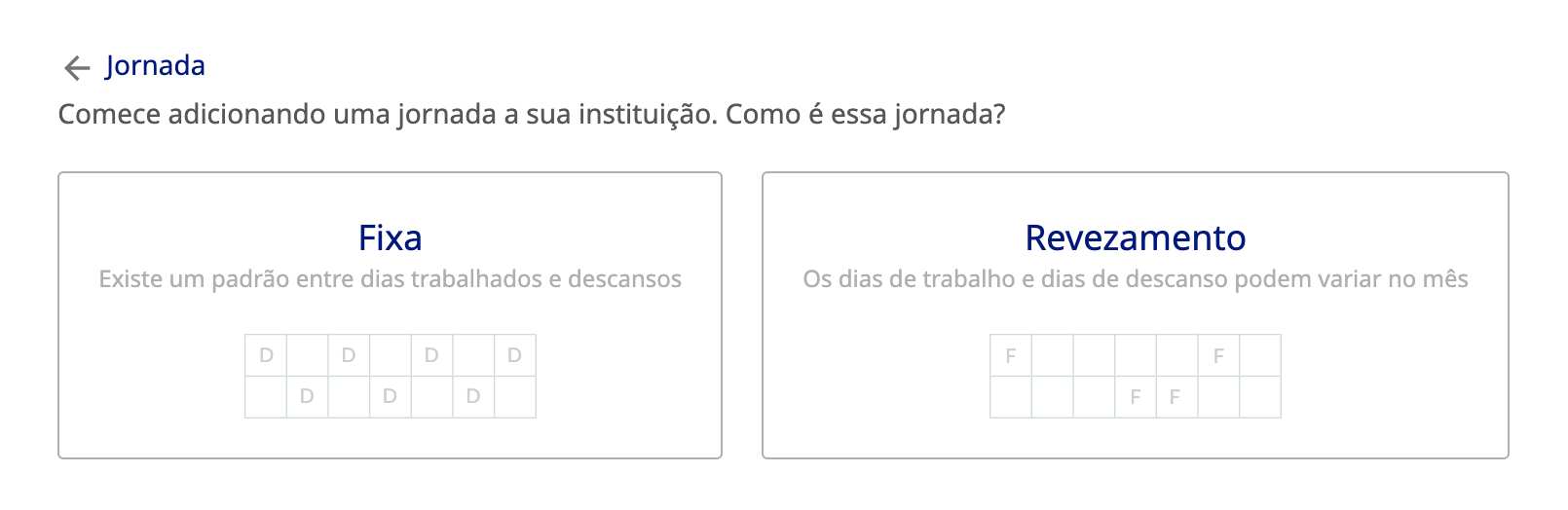Viewport: 1568px width, 510px height.
Task: Click the third D in Fixa grid's top row
Action: 431,355
